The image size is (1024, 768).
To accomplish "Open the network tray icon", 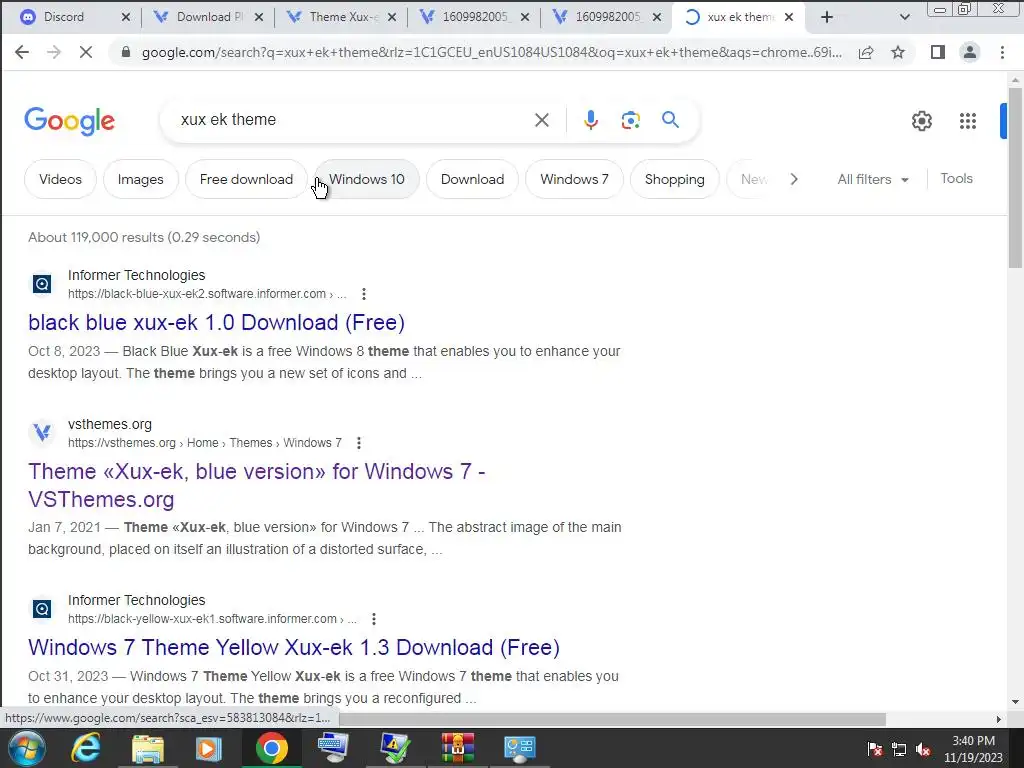I will pos(899,750).
